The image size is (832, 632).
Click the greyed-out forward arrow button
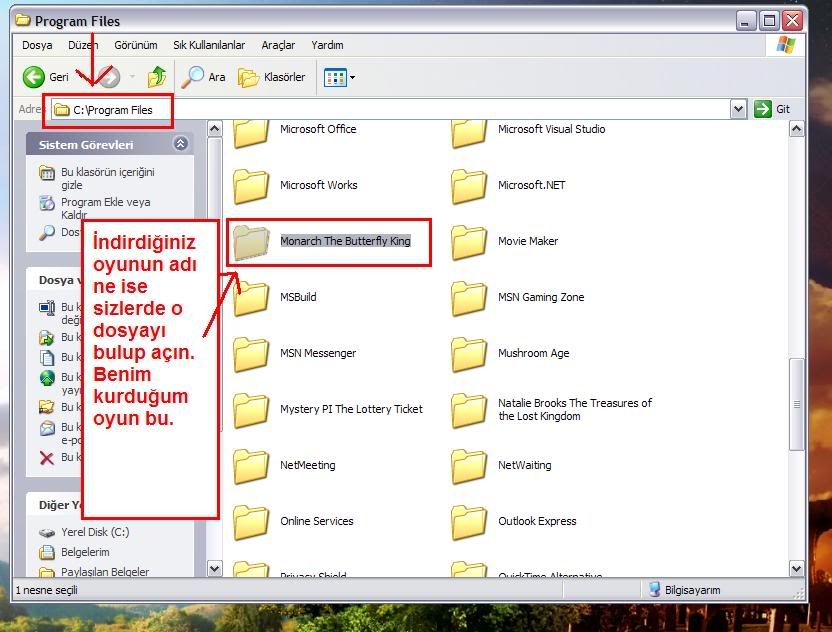[110, 77]
